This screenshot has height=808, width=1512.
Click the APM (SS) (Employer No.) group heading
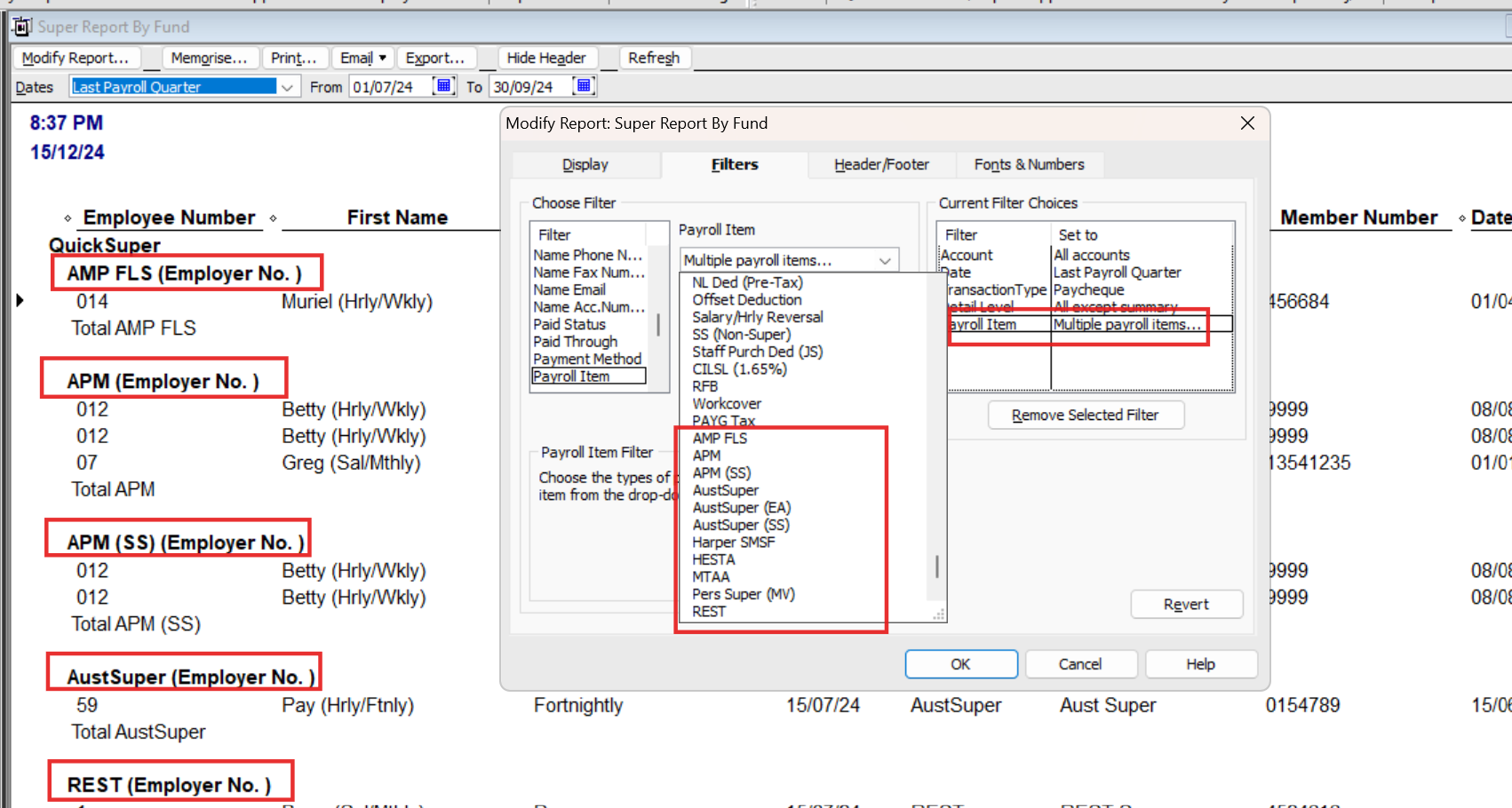pos(186,543)
